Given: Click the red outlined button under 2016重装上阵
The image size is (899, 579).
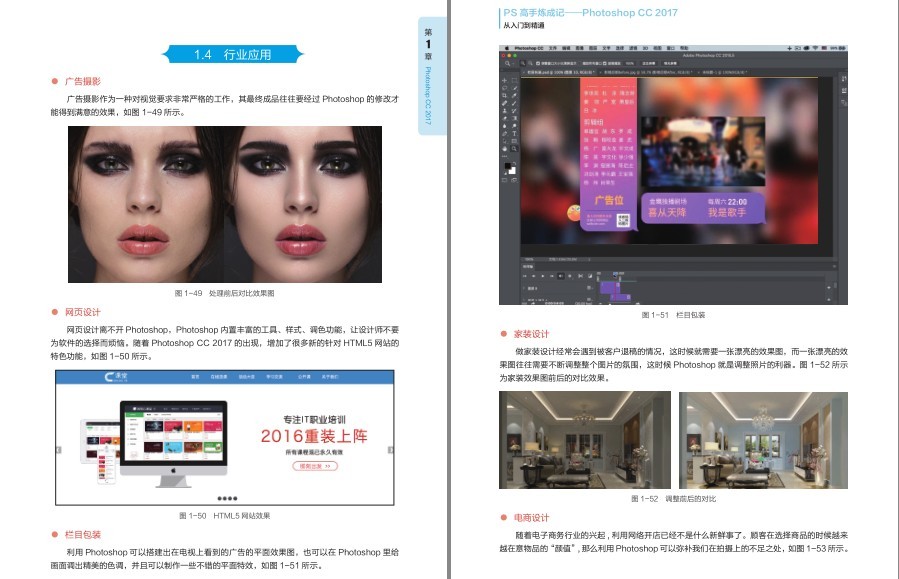Looking at the screenshot, I should [x=315, y=466].
